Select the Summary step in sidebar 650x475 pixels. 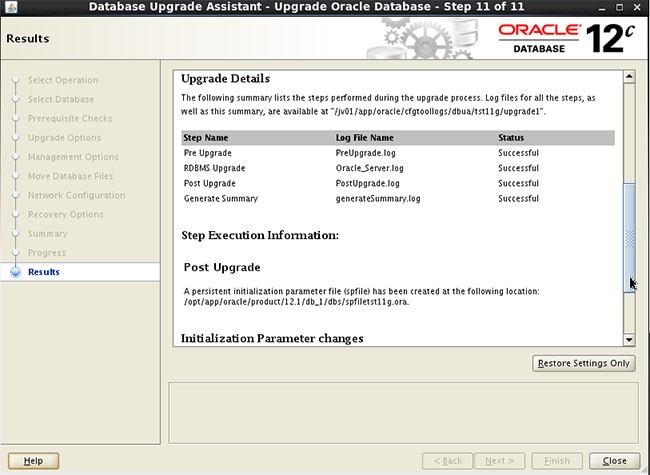[48, 234]
